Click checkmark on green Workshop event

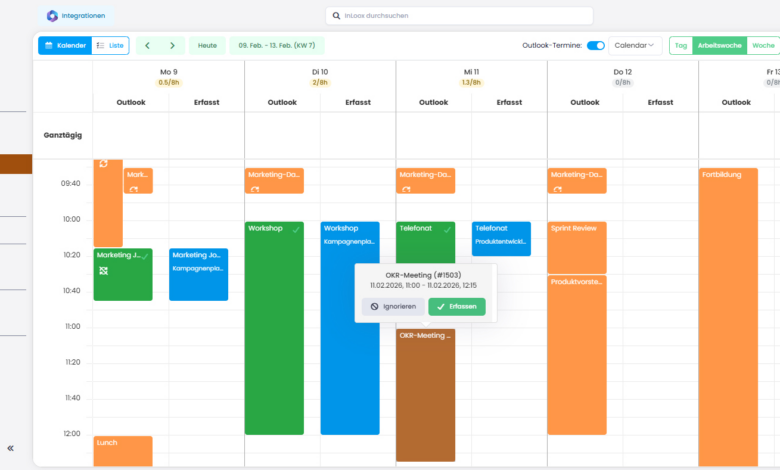click(x=296, y=229)
